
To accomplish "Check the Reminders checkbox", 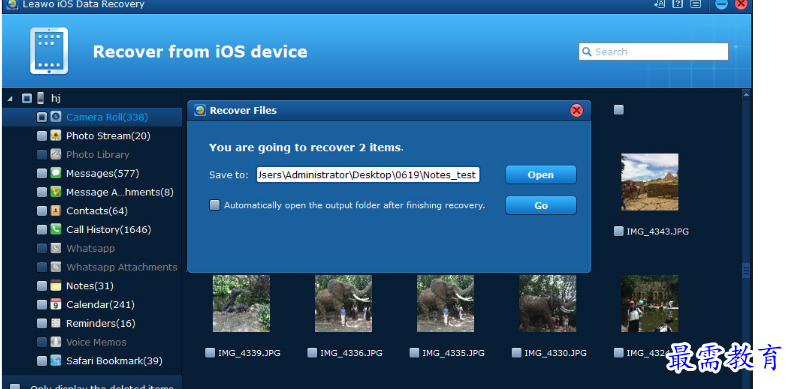I will 42,323.
